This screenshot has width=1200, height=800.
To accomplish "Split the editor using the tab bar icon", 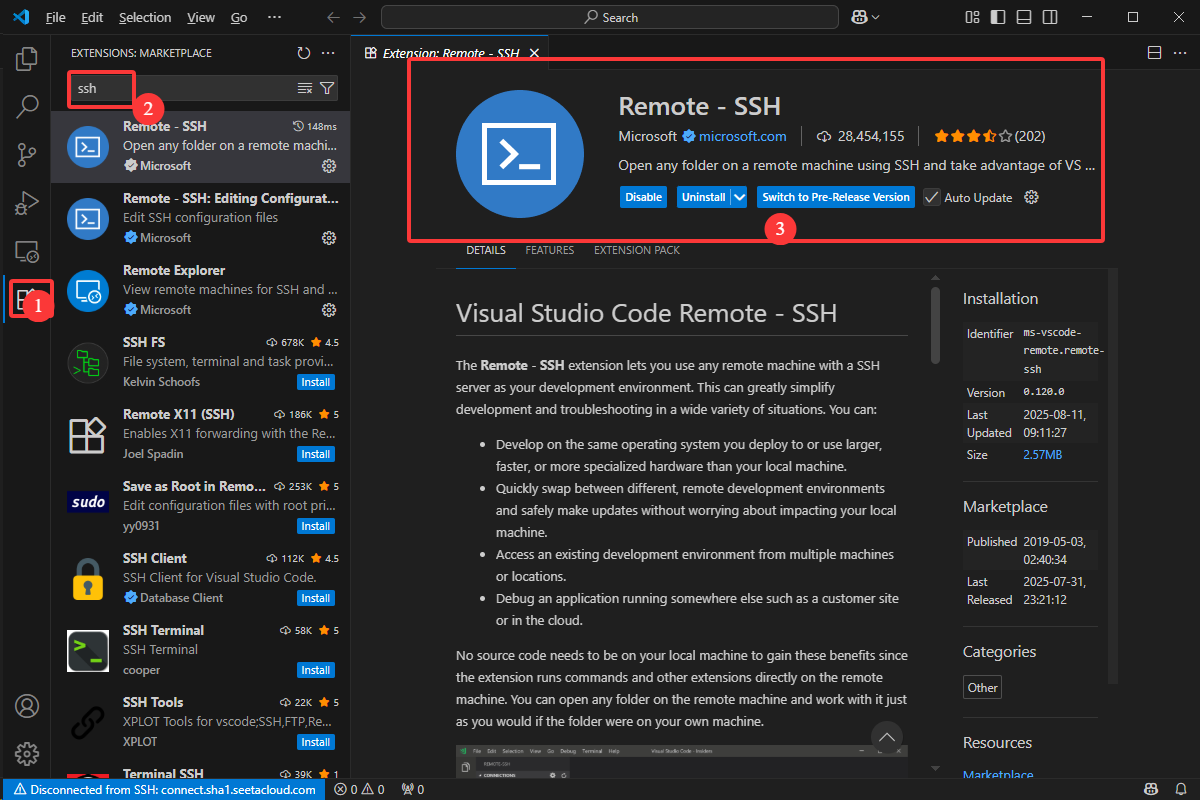I will (x=1154, y=53).
